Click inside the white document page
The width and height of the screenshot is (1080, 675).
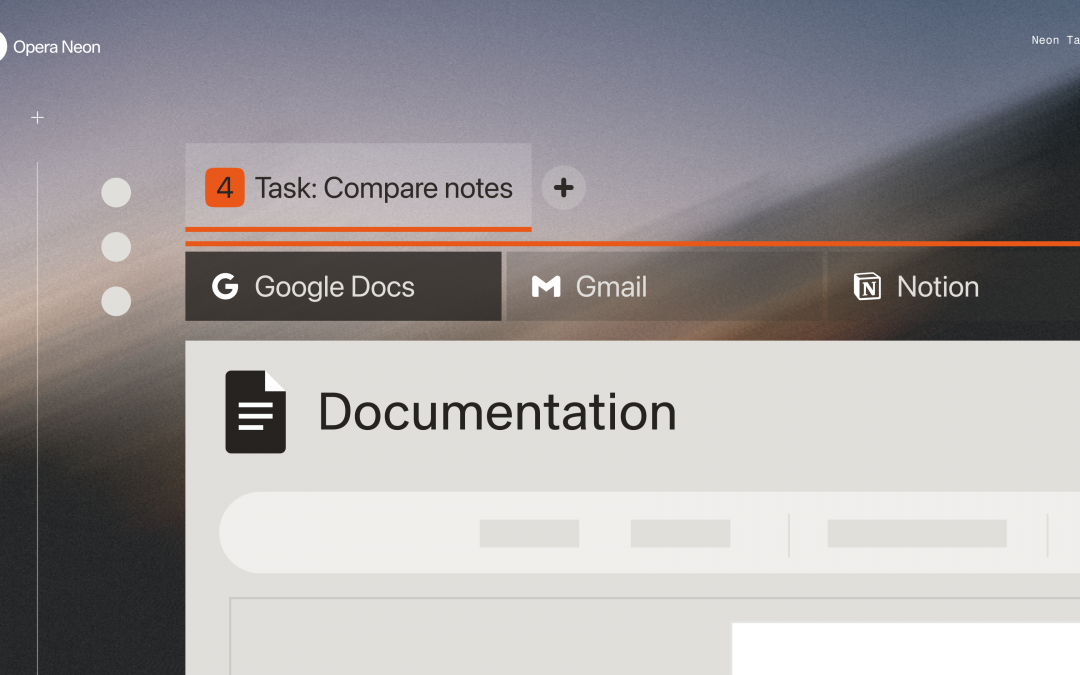coord(905,648)
